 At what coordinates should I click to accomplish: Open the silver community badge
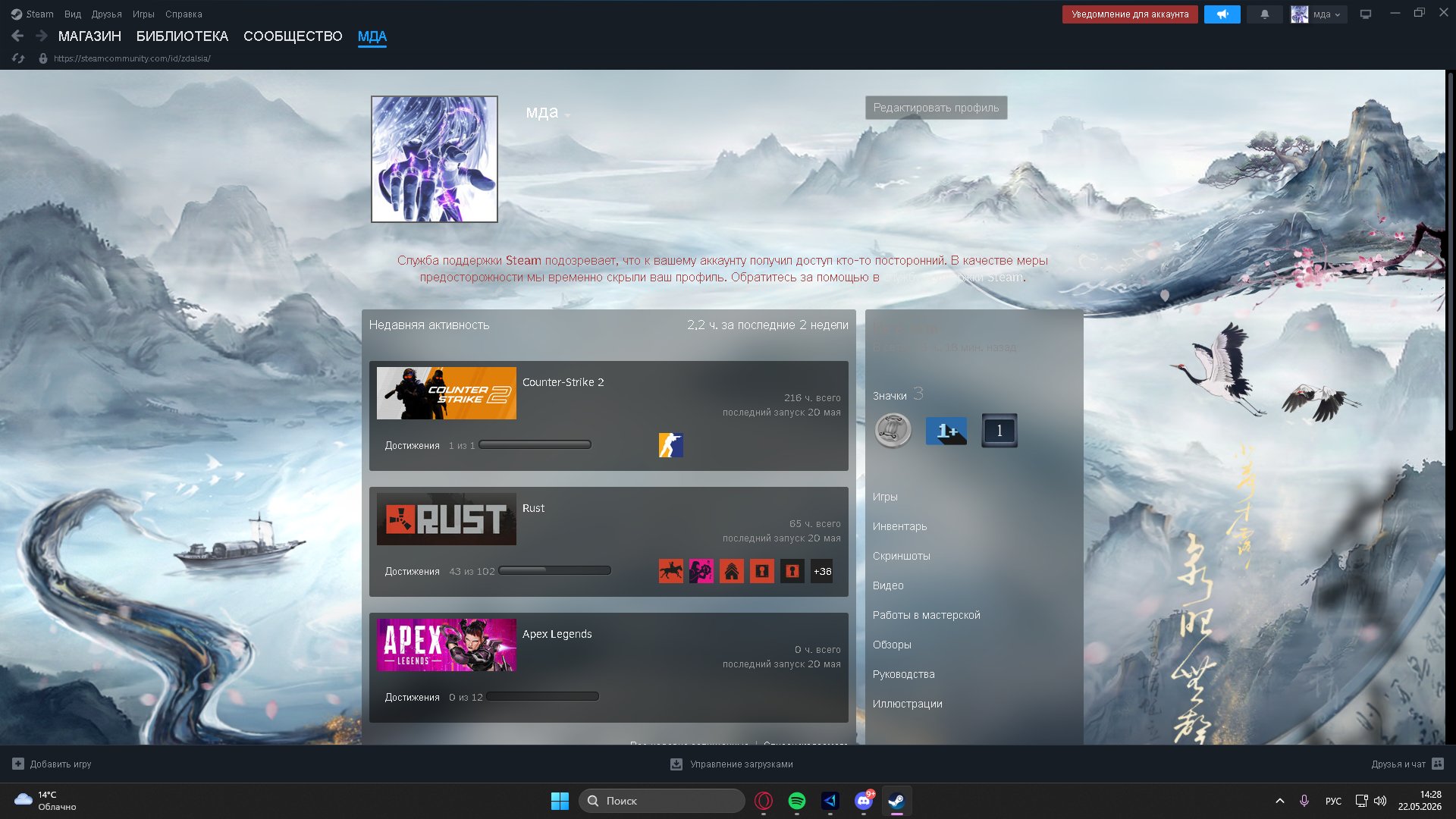pyautogui.click(x=893, y=431)
